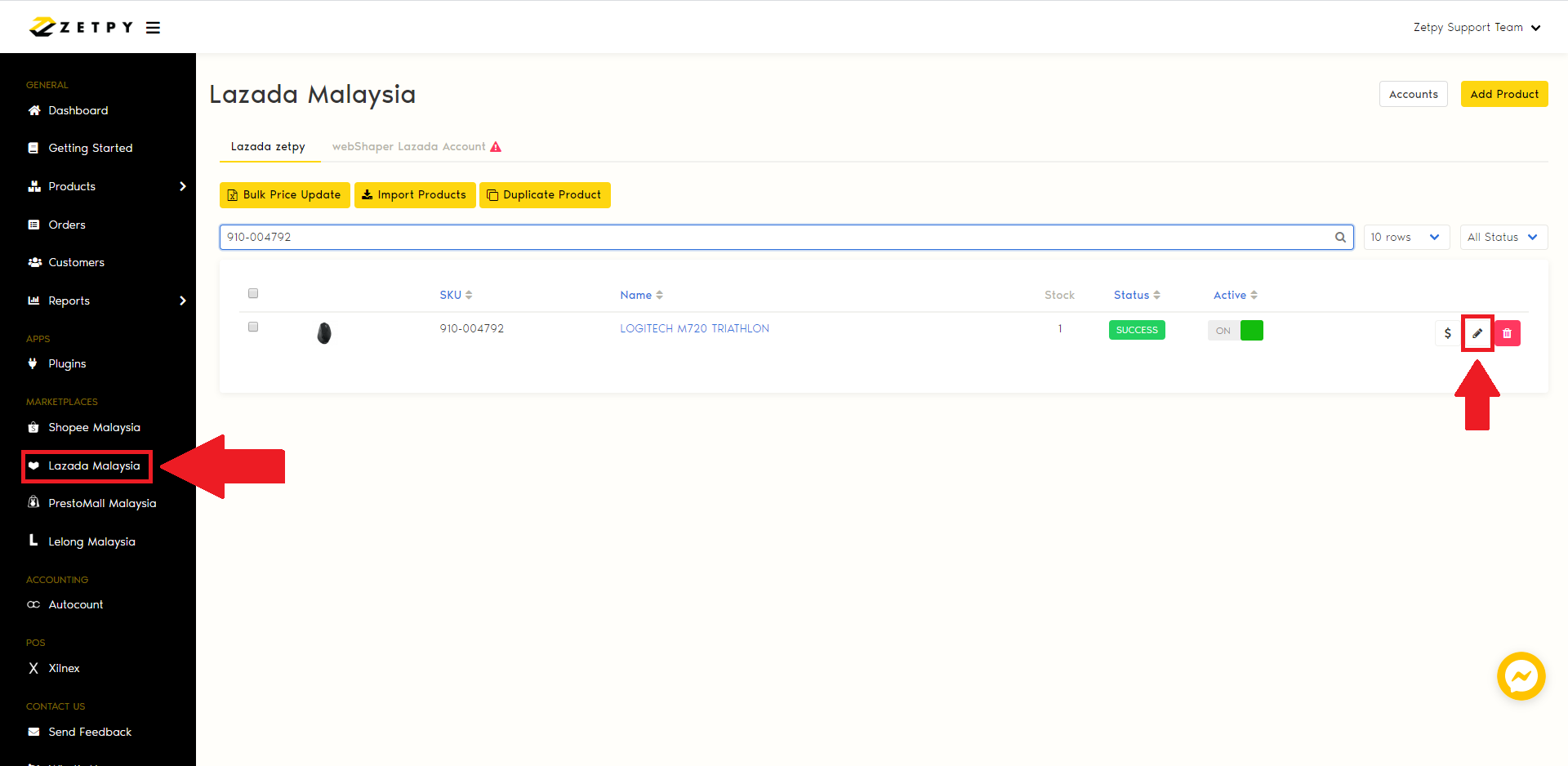Click the Add Product button

point(1504,94)
